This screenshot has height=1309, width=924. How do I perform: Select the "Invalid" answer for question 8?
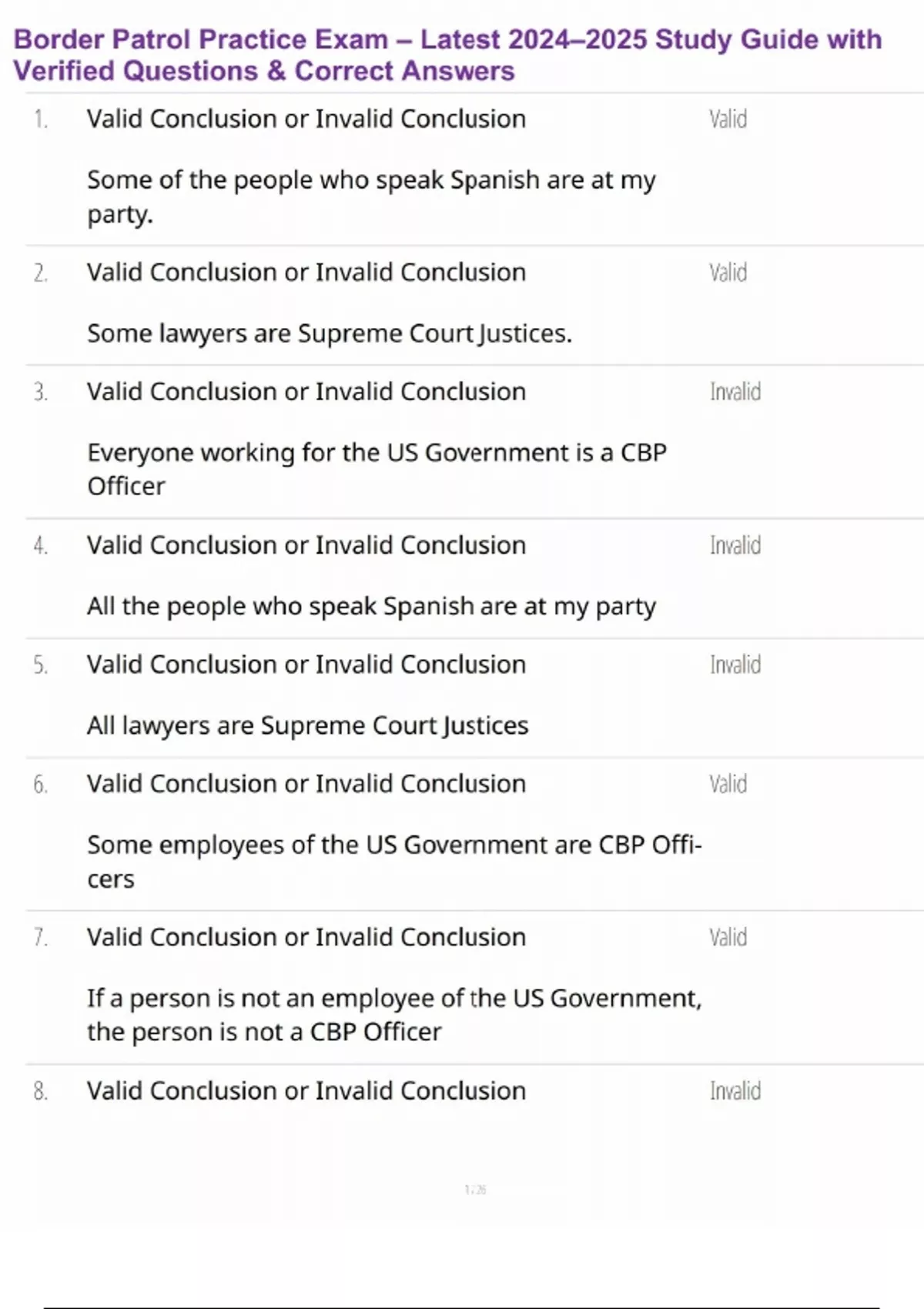coord(735,1091)
